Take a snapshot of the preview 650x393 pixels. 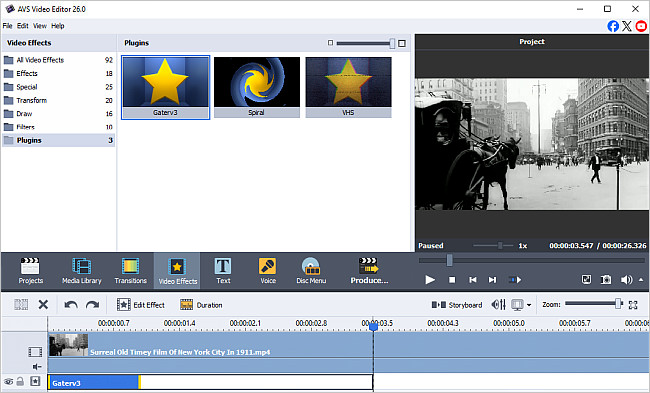click(606, 280)
